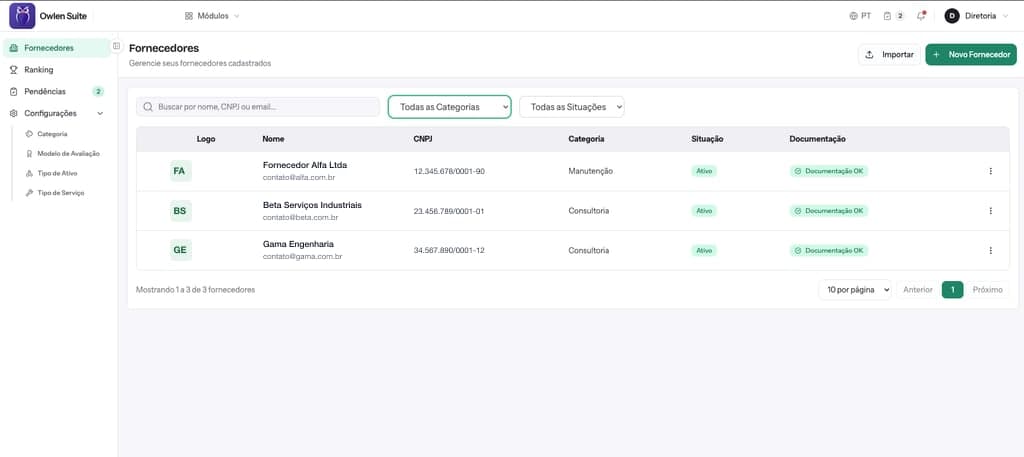Open Categoria settings sub-item
1024x457 pixels.
52,133
